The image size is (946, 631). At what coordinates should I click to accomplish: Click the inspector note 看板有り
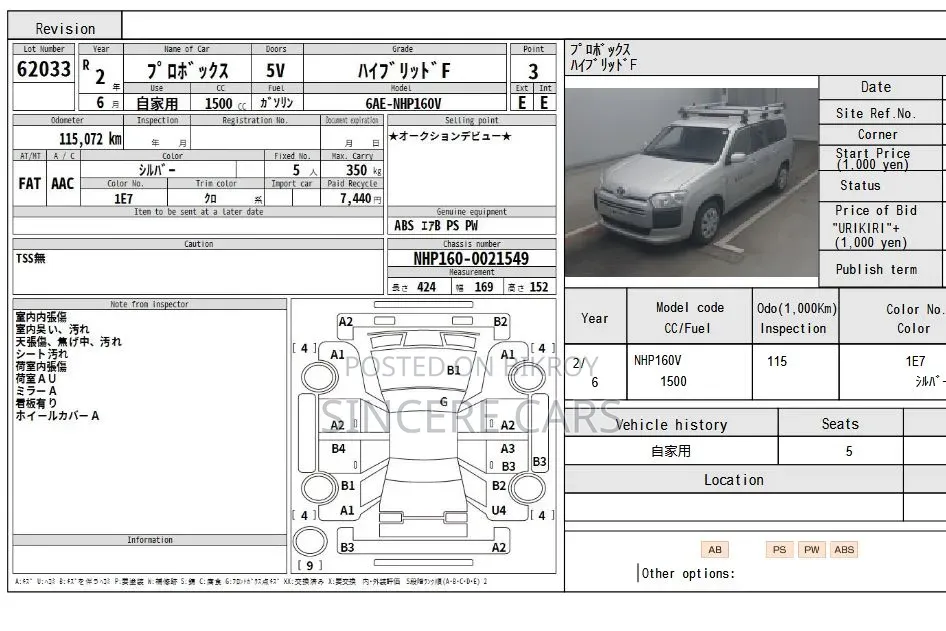pyautogui.click(x=36, y=403)
